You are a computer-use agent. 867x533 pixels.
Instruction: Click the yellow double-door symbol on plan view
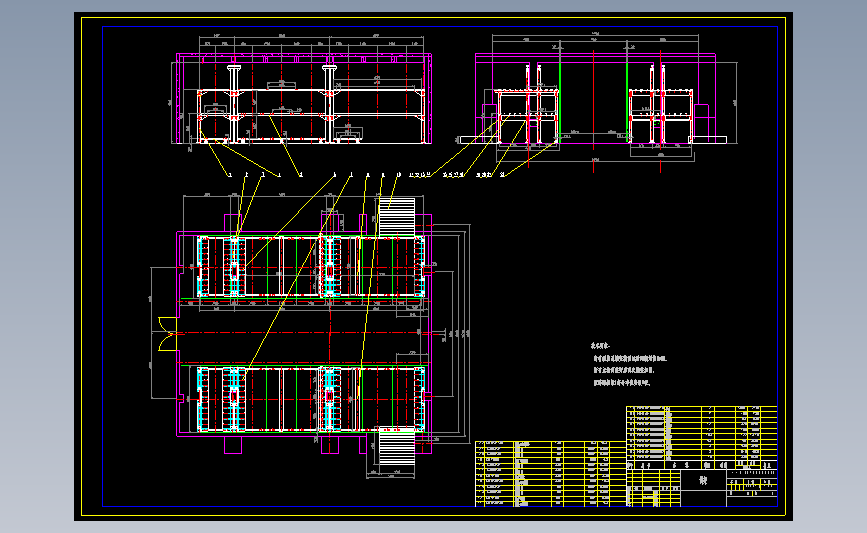[168, 334]
